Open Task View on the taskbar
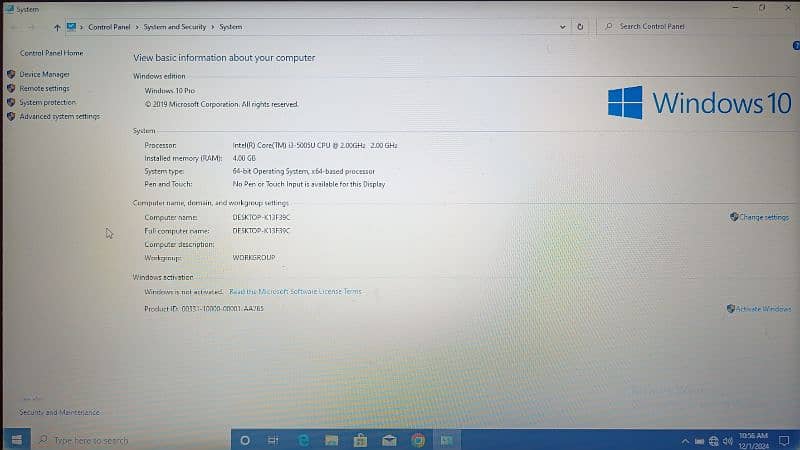Image resolution: width=800 pixels, height=450 pixels. click(273, 440)
